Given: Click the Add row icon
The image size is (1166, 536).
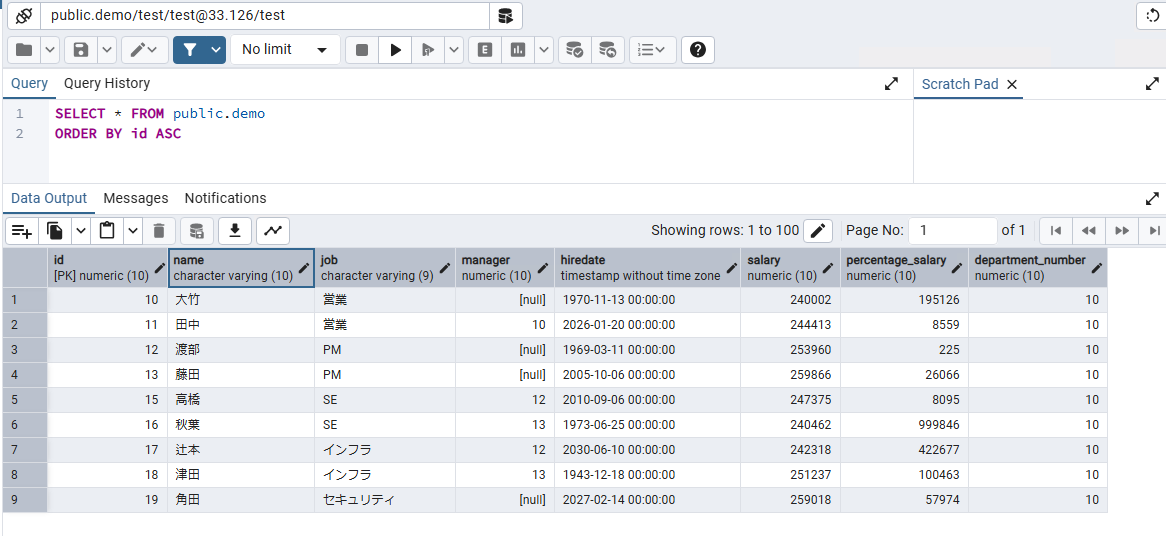Looking at the screenshot, I should coord(22,231).
